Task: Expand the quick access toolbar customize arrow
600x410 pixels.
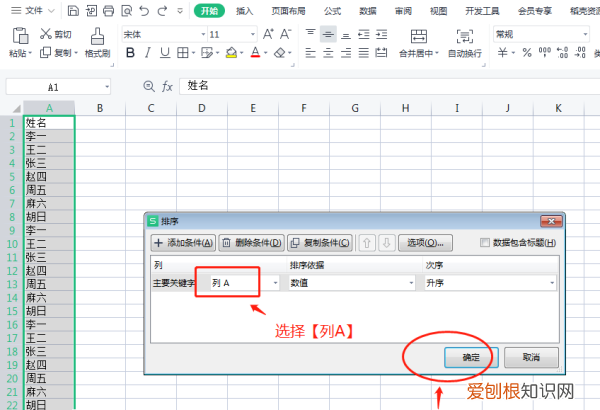Action: [x=180, y=11]
